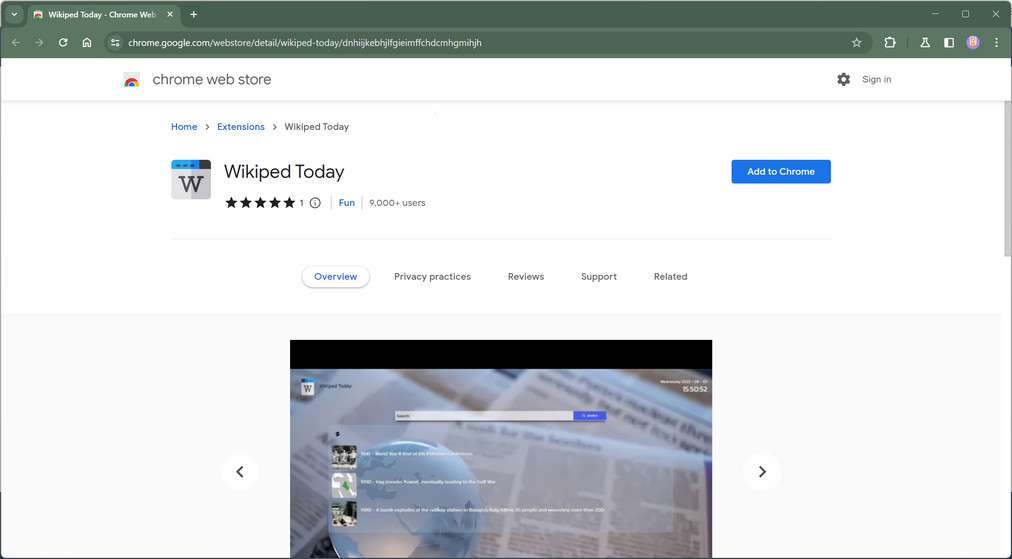Open the Extensions puzzle icon

(x=890, y=43)
